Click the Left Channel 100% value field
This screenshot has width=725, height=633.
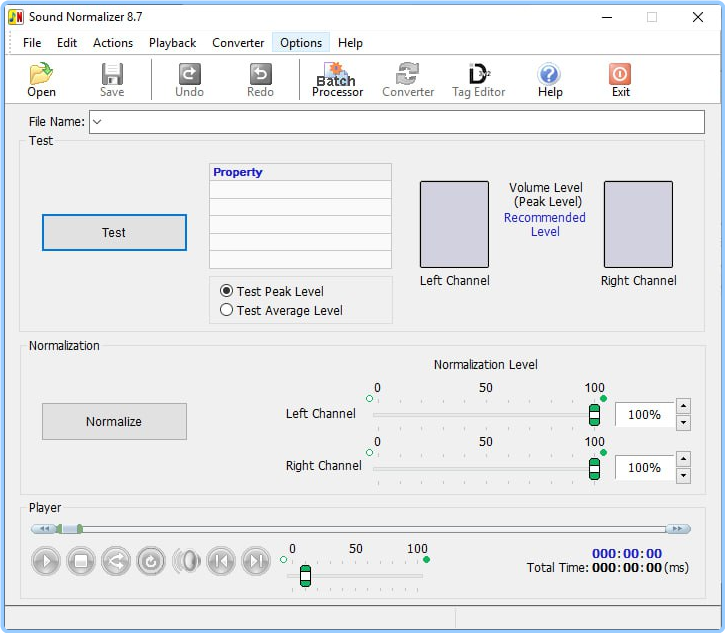(645, 415)
